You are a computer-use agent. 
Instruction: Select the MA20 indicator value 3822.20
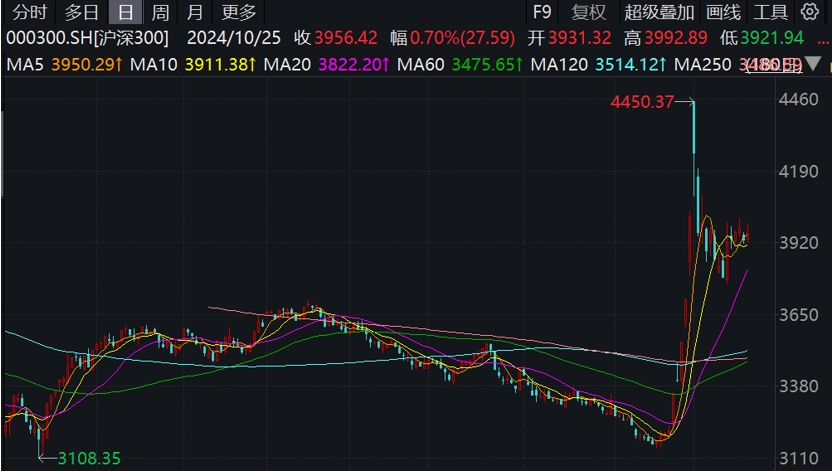pos(354,65)
